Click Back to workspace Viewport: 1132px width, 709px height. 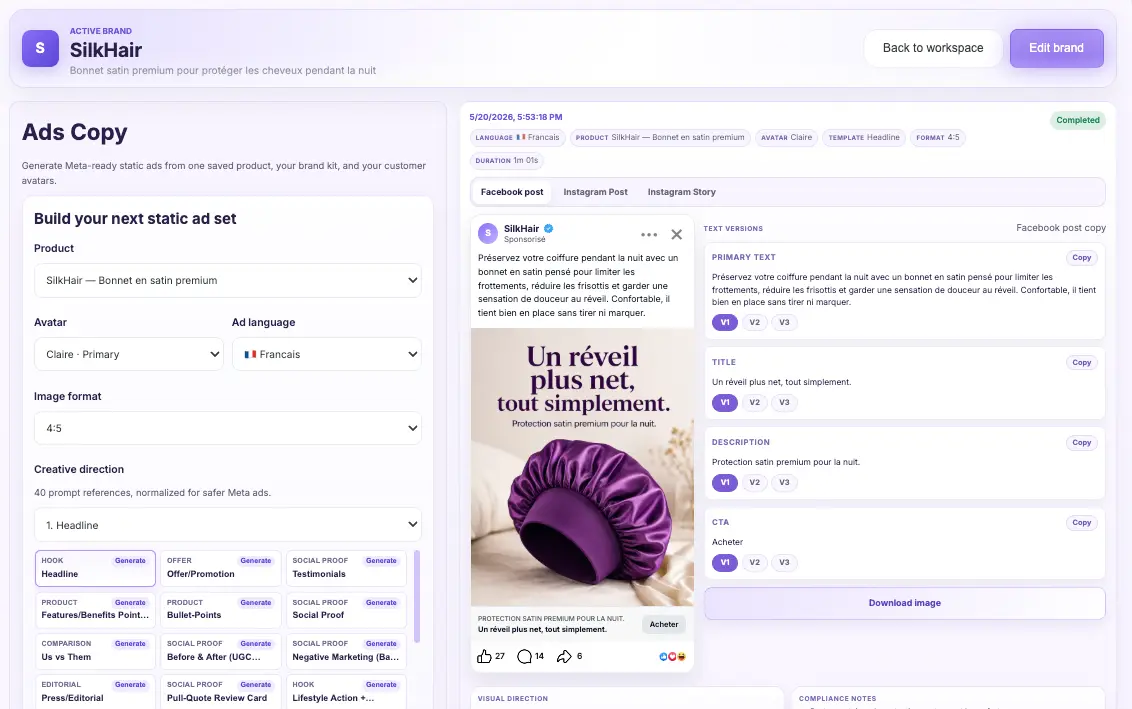pyautogui.click(x=933, y=48)
